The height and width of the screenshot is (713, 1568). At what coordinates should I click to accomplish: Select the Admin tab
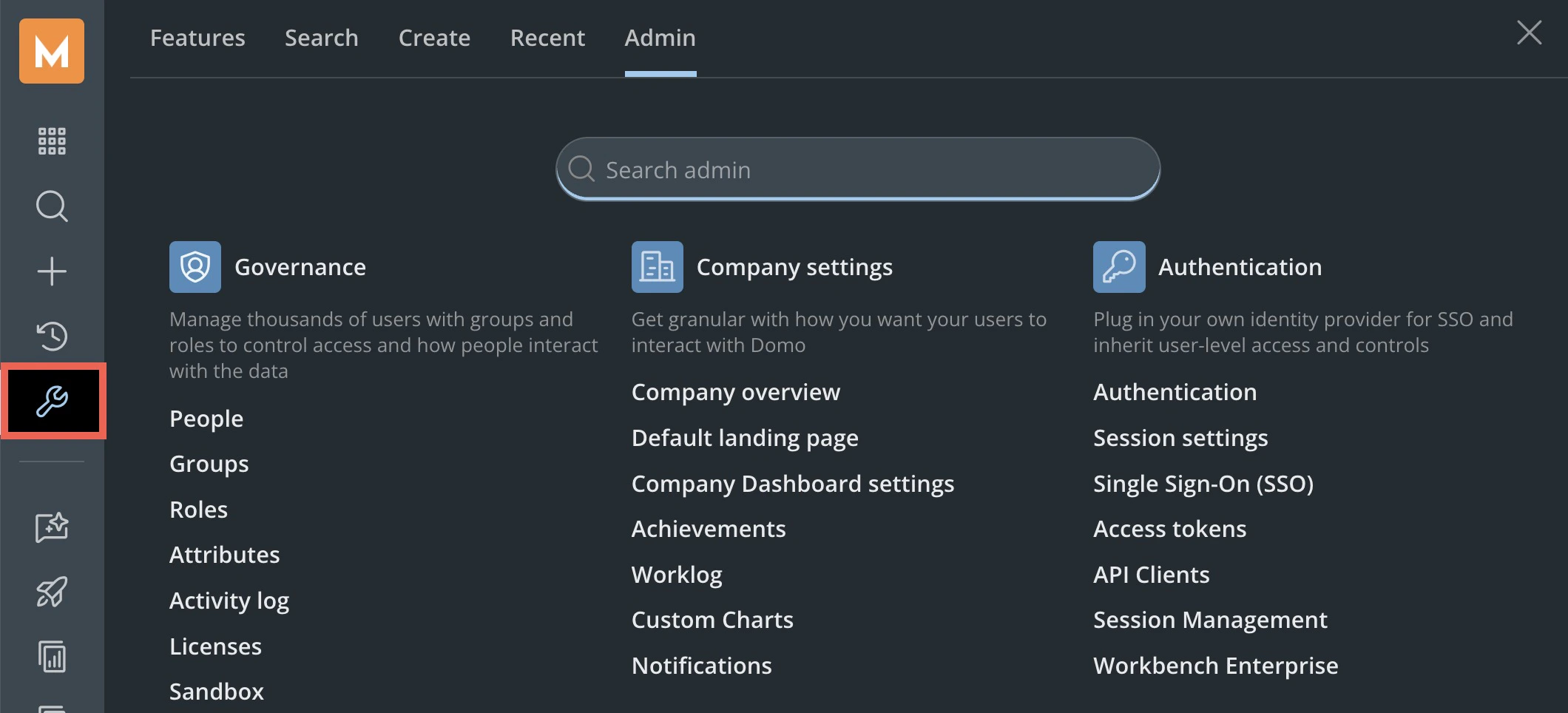pyautogui.click(x=660, y=38)
